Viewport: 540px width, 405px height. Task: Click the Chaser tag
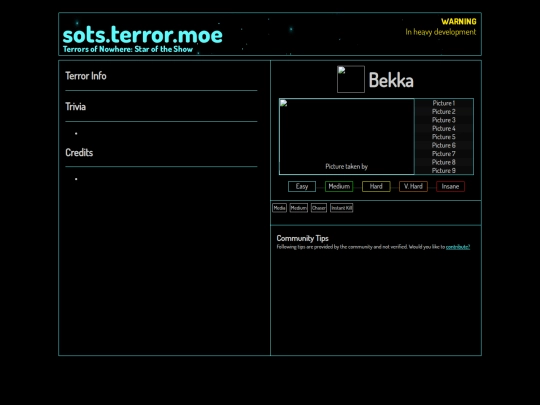pyautogui.click(x=319, y=208)
